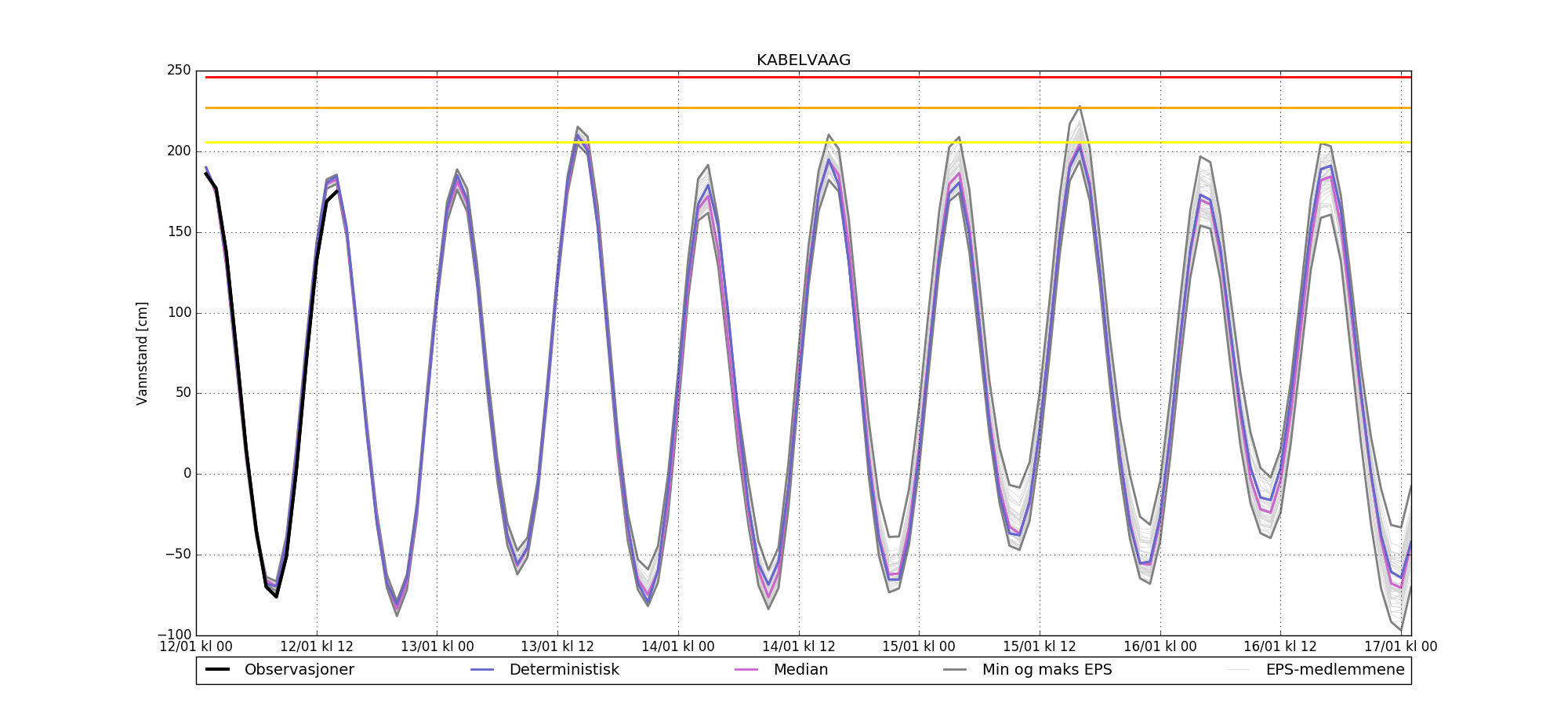
Task: Click the orange threshold line near 227 cm
Action: 808,107
